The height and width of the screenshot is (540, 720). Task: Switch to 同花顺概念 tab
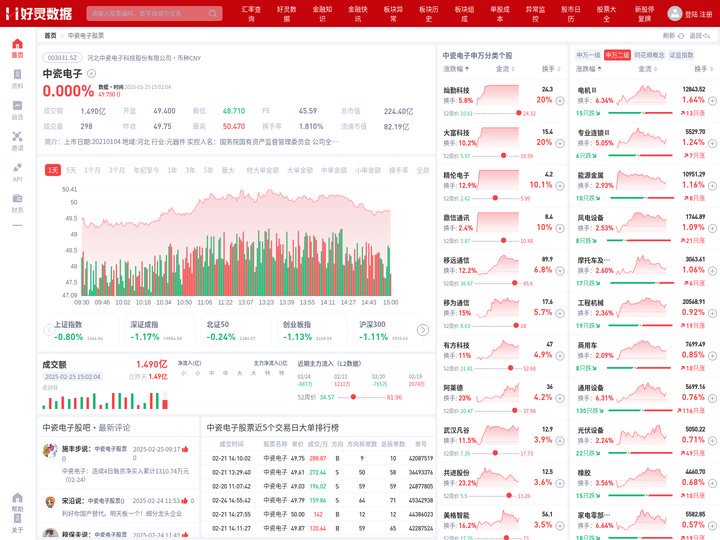click(x=649, y=55)
